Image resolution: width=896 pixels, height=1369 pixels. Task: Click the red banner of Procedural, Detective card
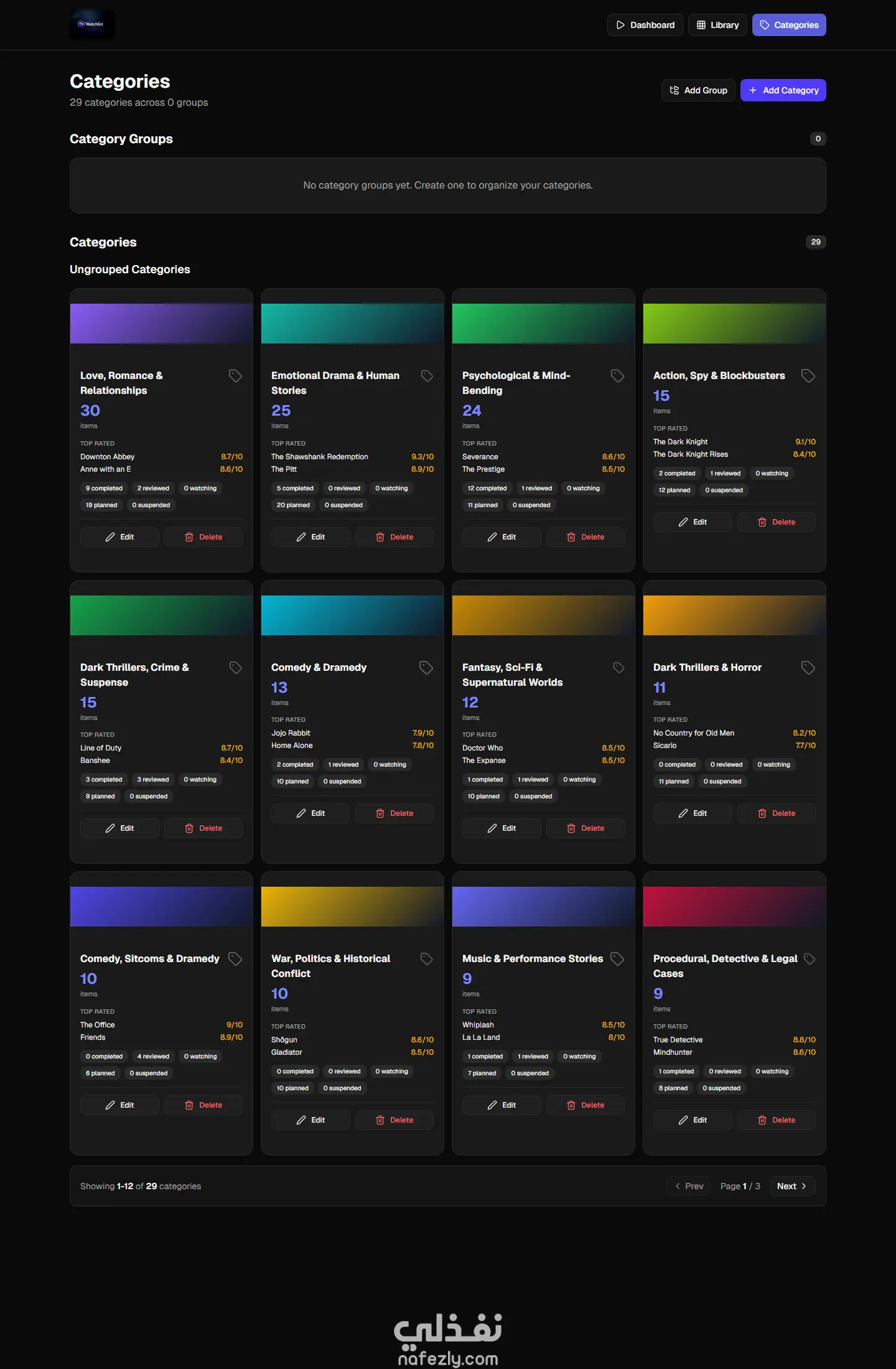click(734, 907)
